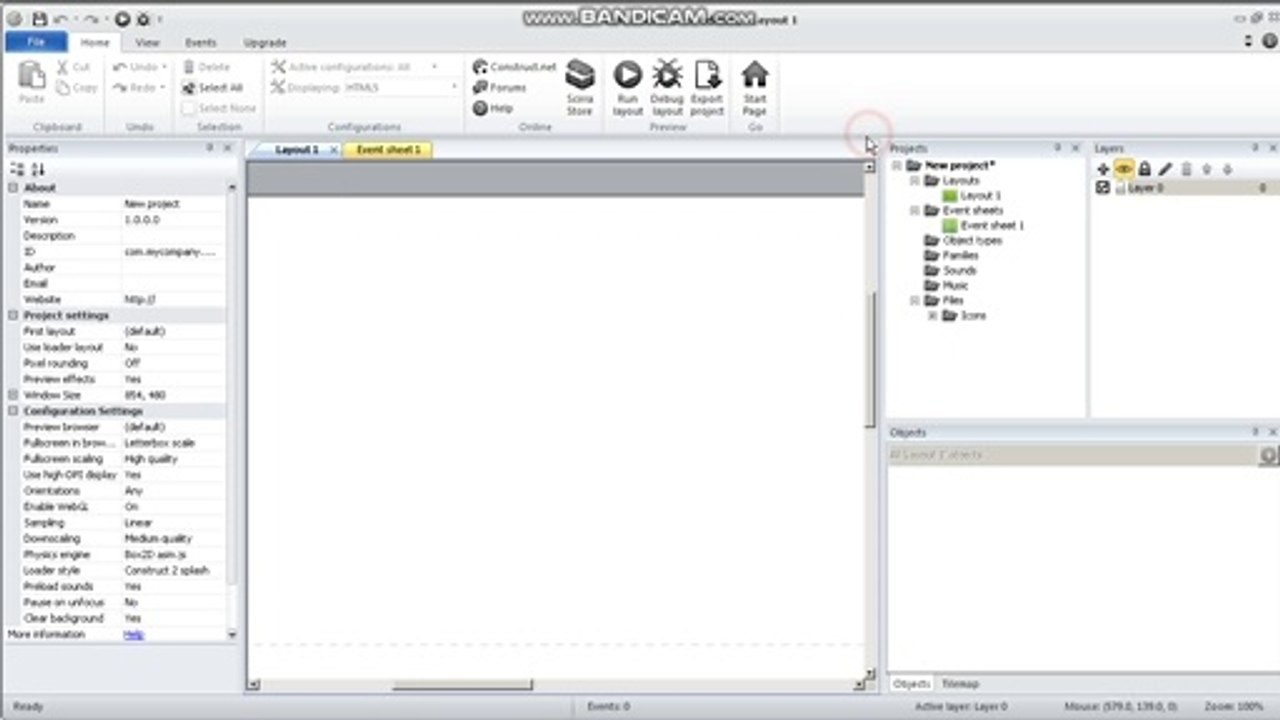Expand the Window Size property
Screen dimensions: 1280x720
[x=13, y=395]
